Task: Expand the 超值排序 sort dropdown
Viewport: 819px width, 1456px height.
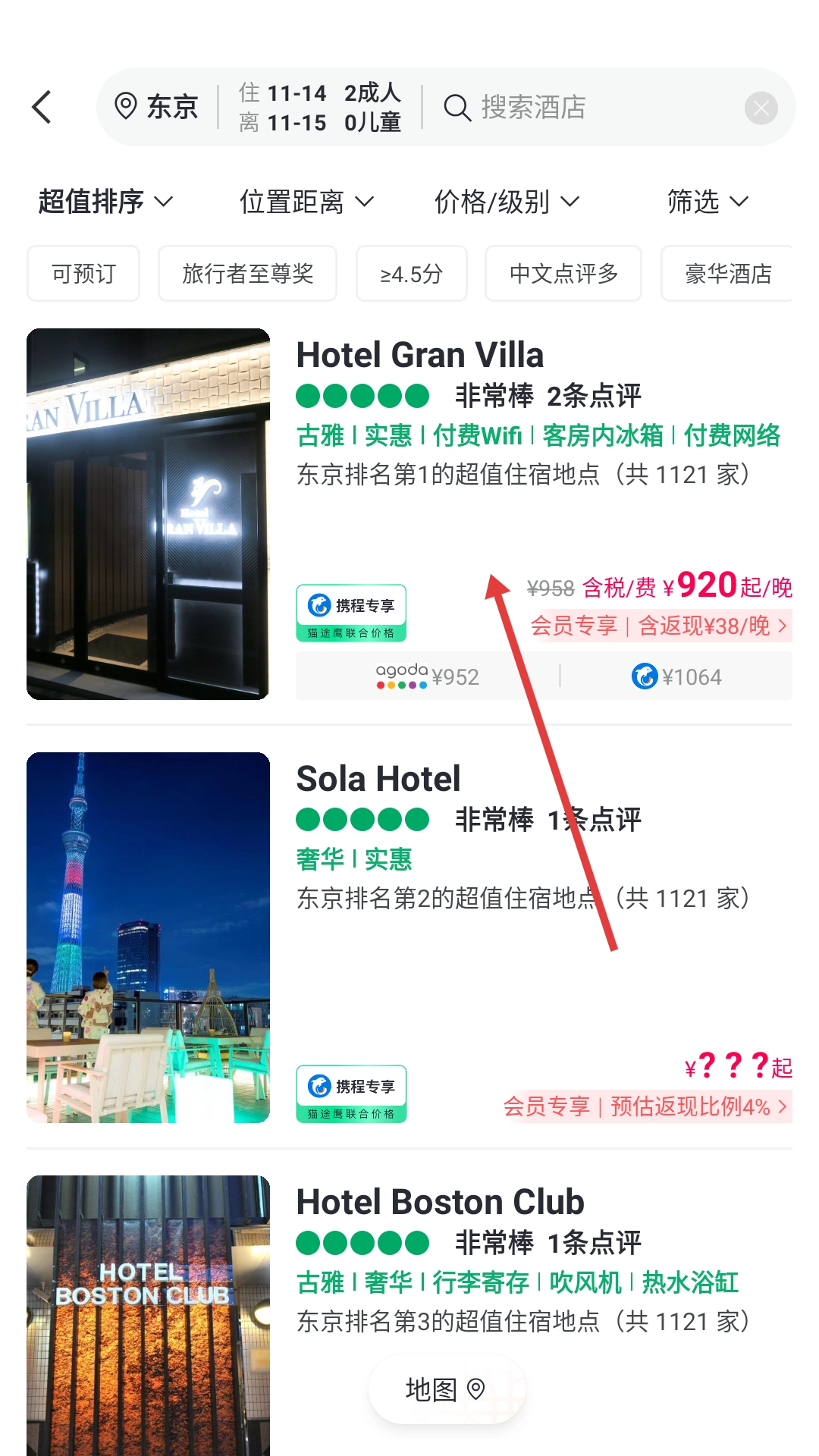Action: point(106,202)
